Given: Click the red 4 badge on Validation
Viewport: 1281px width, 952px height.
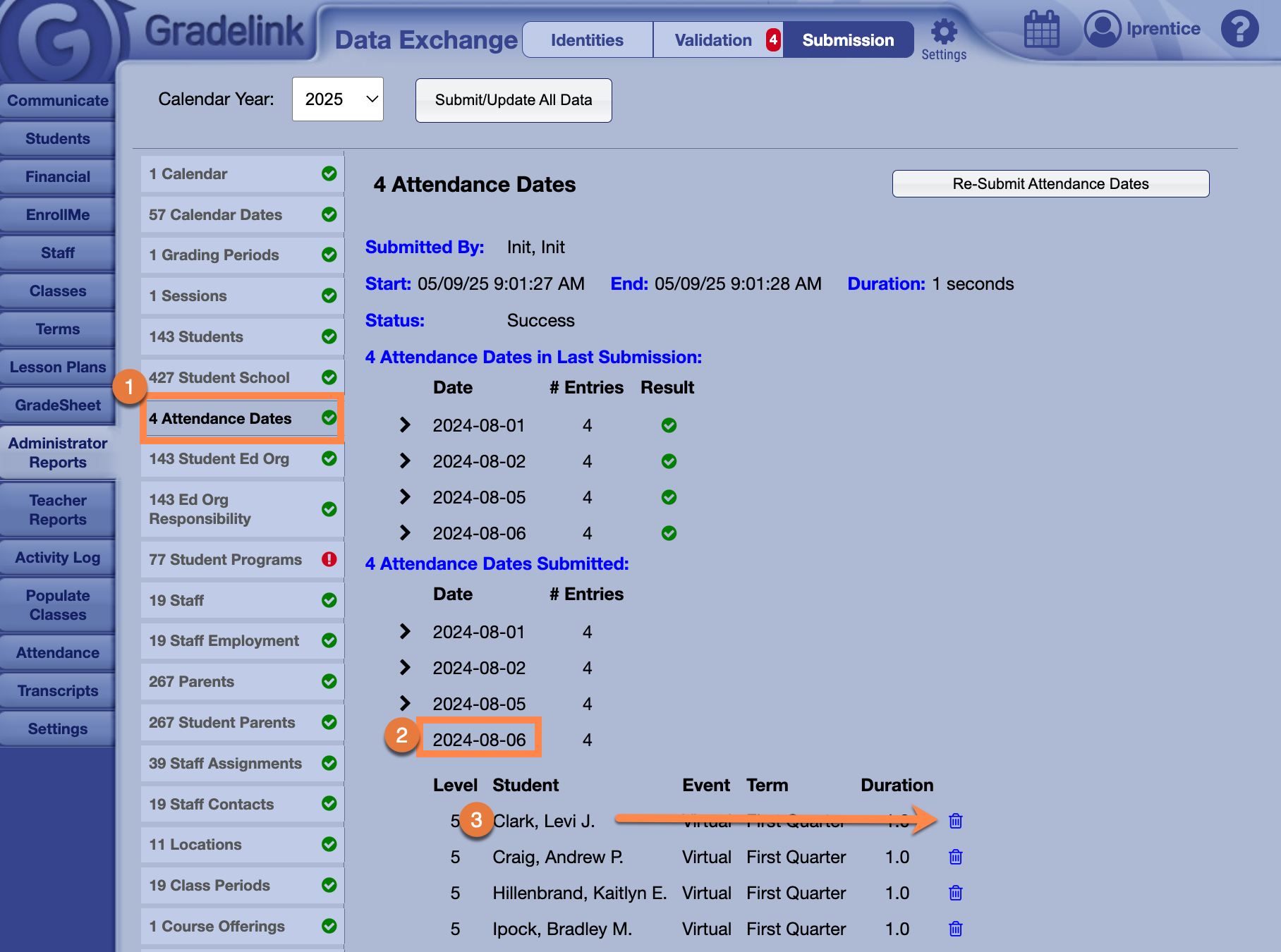Looking at the screenshot, I should tap(773, 40).
